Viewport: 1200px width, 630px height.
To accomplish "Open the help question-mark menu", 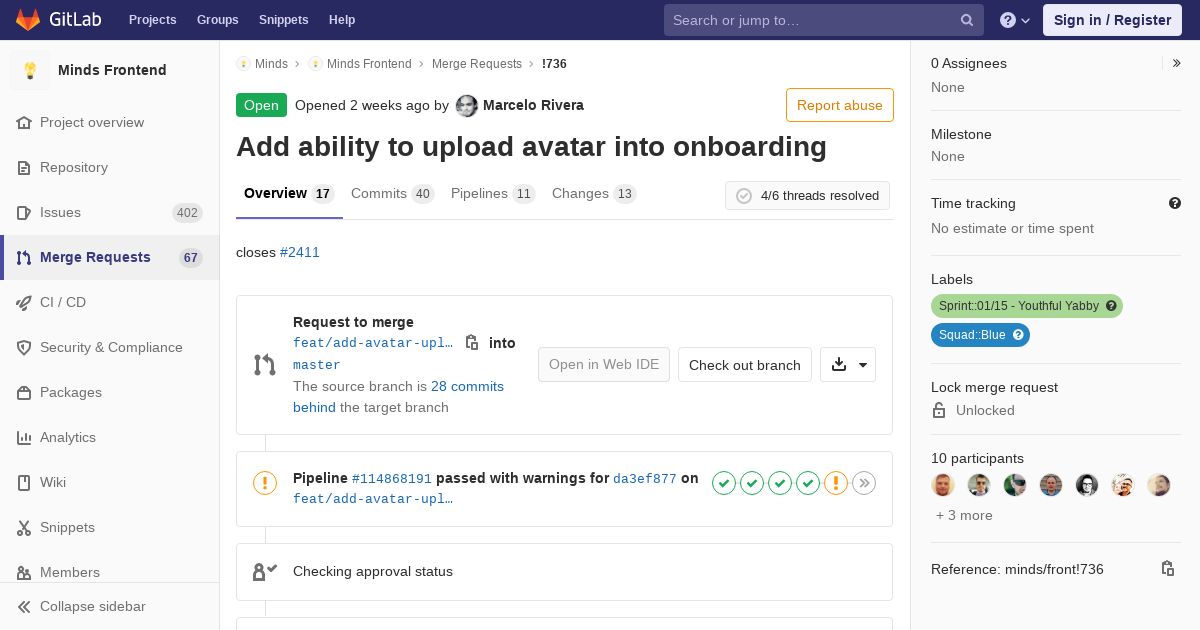I will pos(1015,20).
